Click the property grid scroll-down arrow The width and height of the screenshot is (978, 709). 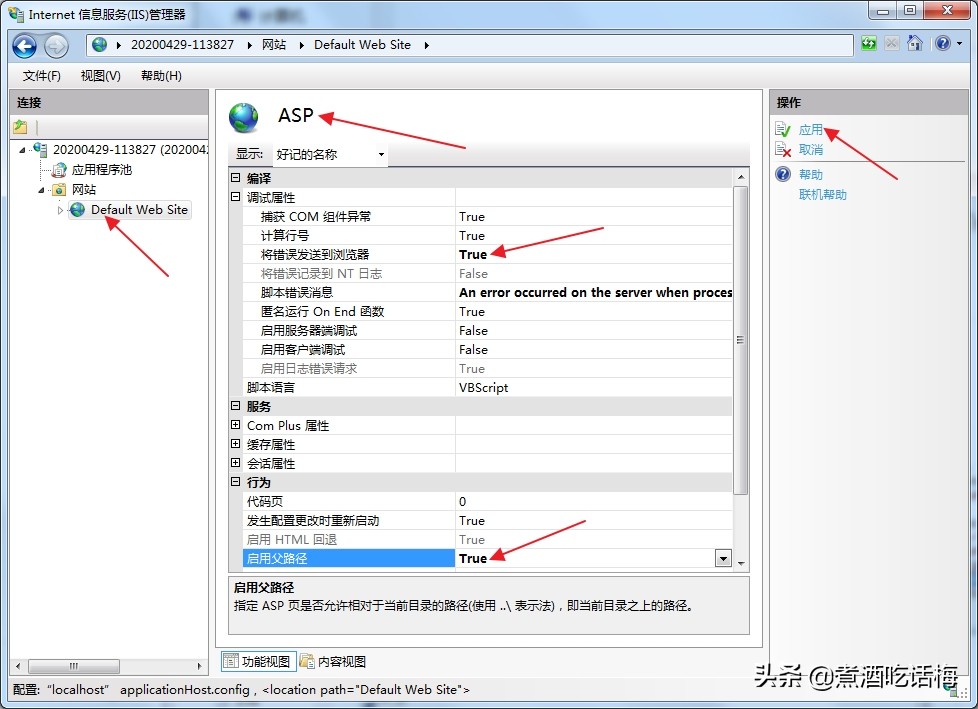tap(740, 563)
